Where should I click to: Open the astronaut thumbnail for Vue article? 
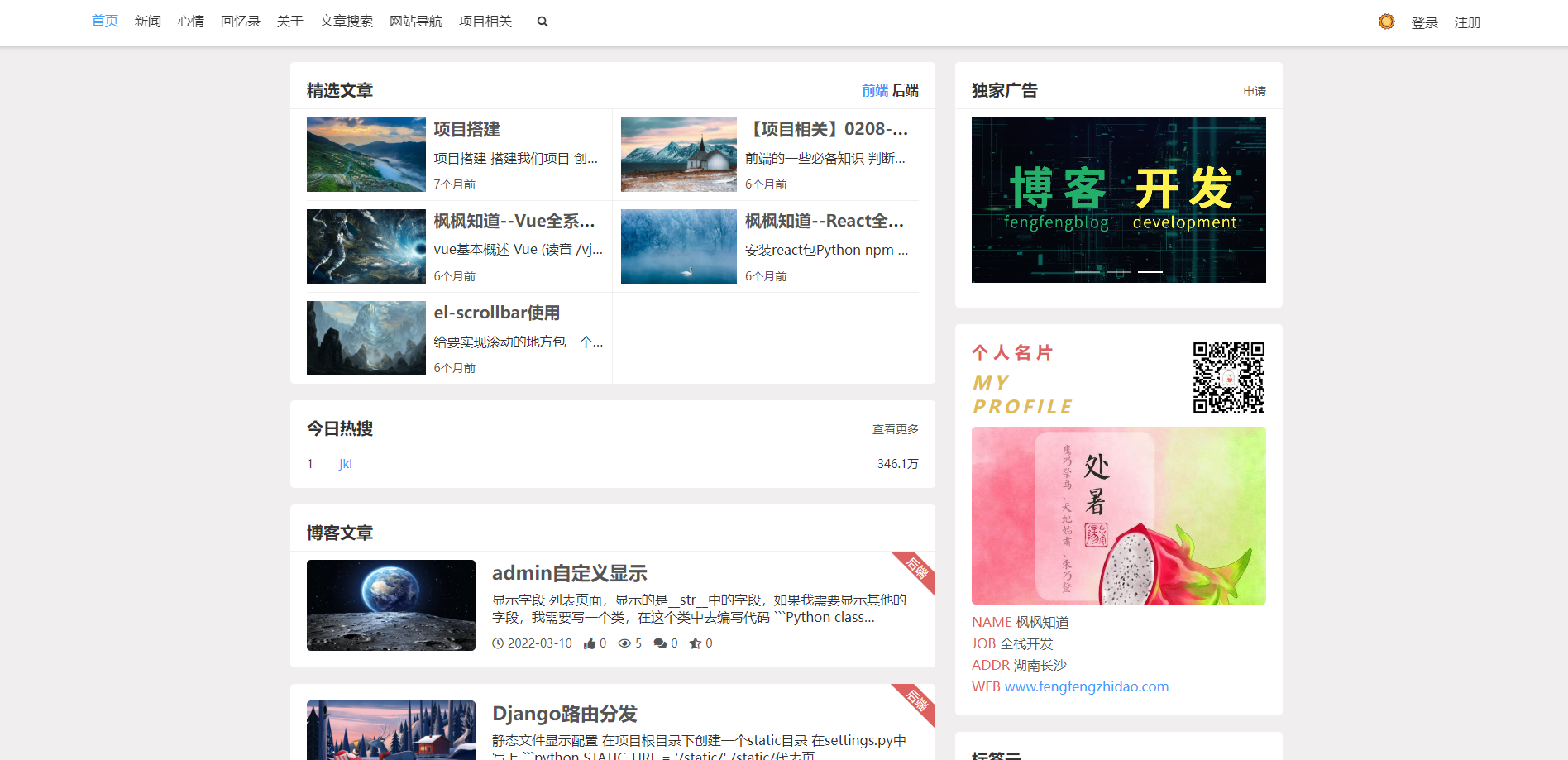pyautogui.click(x=366, y=246)
